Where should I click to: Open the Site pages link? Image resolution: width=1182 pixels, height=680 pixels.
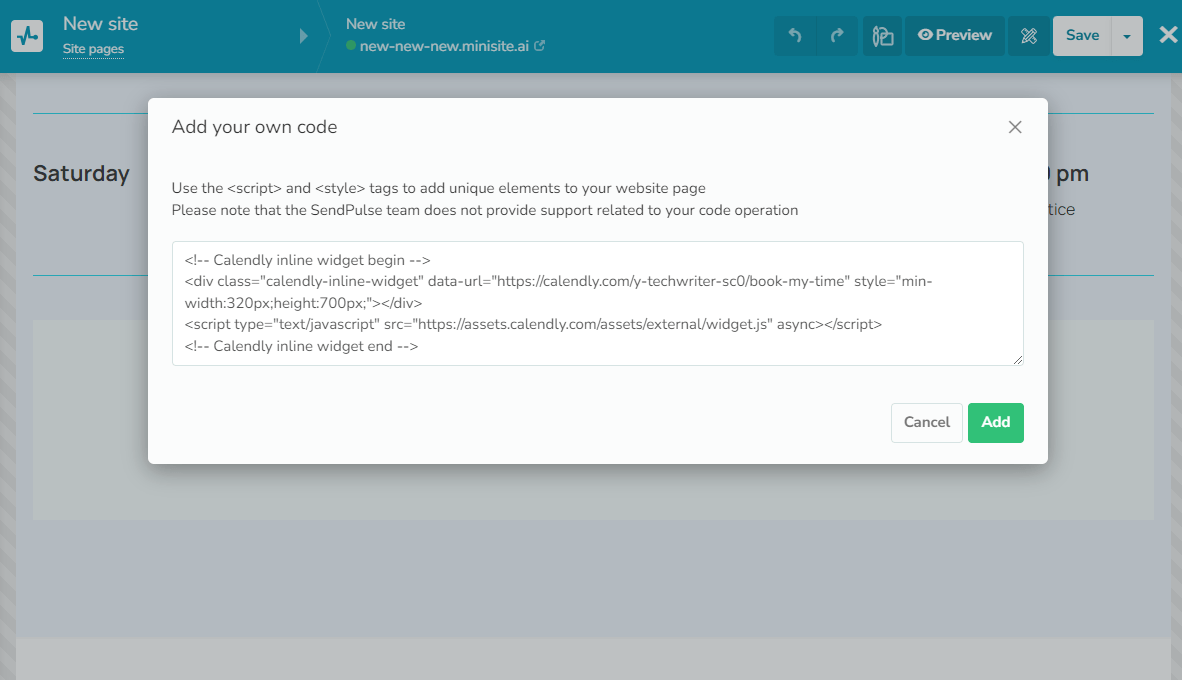coord(93,49)
